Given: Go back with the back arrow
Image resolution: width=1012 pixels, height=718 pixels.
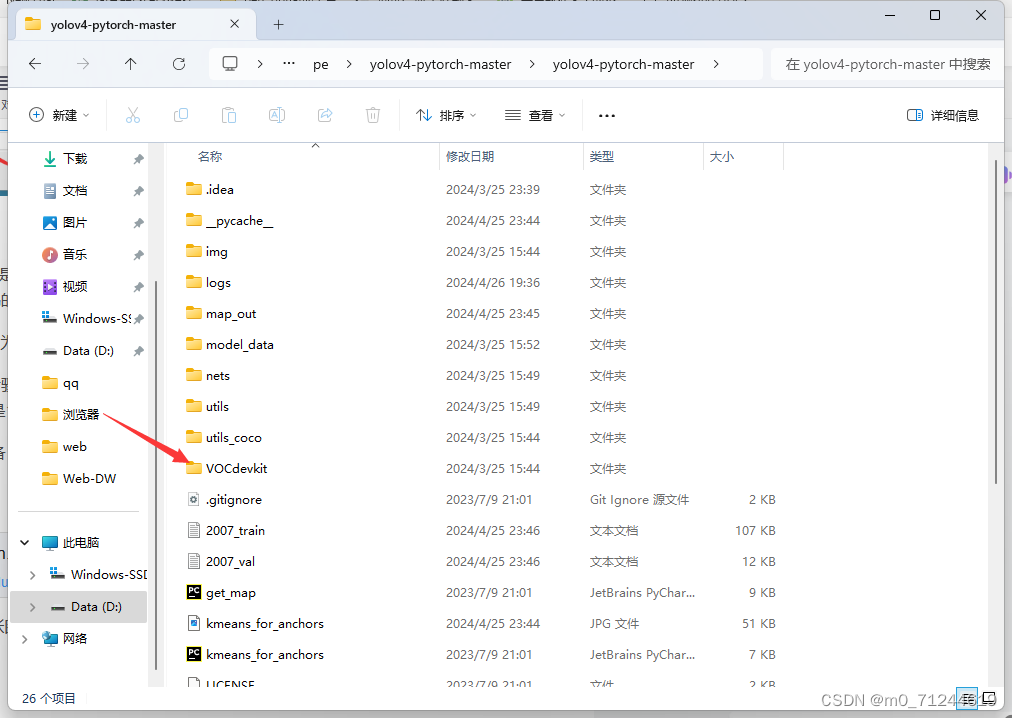Looking at the screenshot, I should (x=35, y=64).
